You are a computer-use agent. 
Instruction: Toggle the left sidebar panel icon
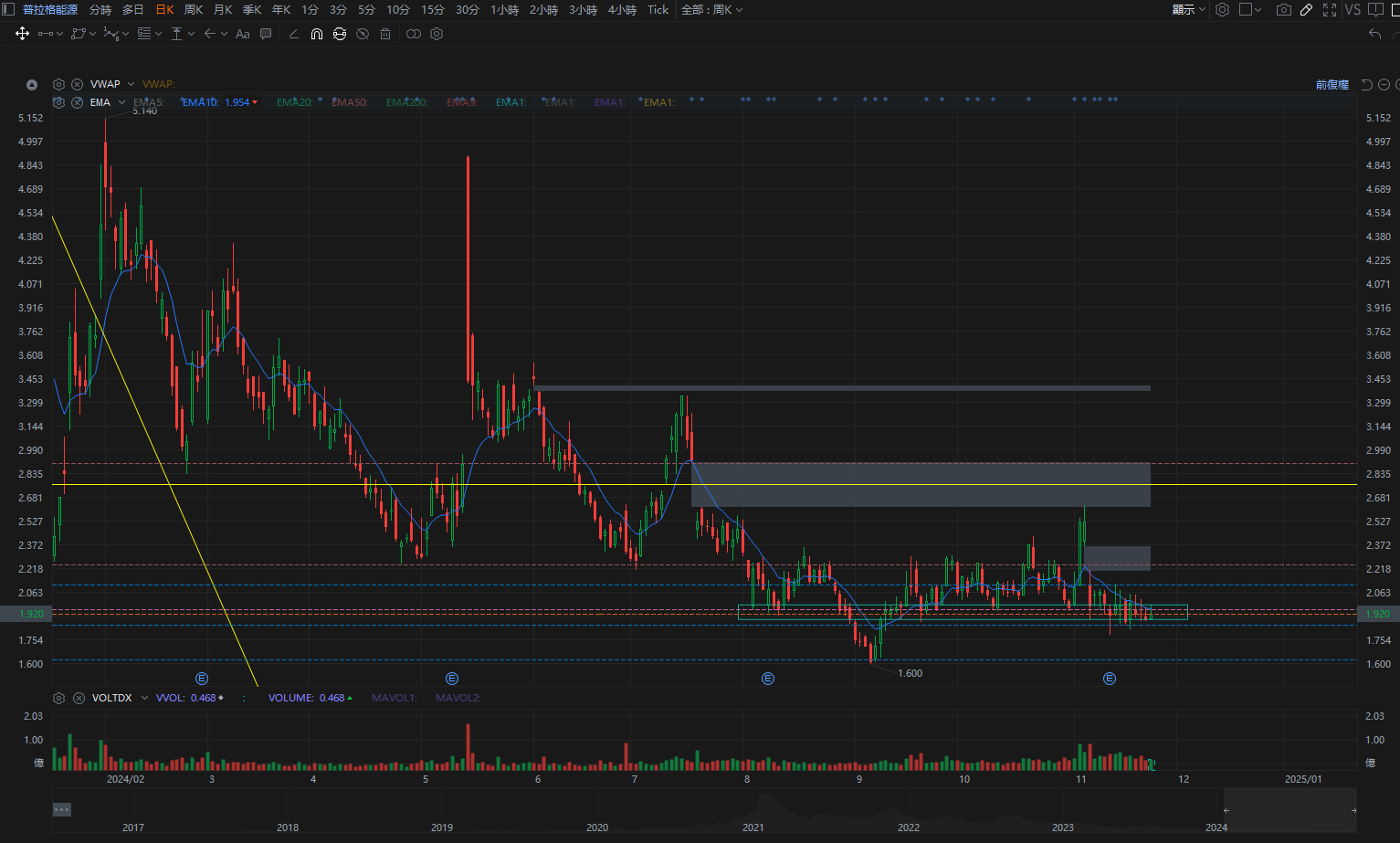[8, 9]
